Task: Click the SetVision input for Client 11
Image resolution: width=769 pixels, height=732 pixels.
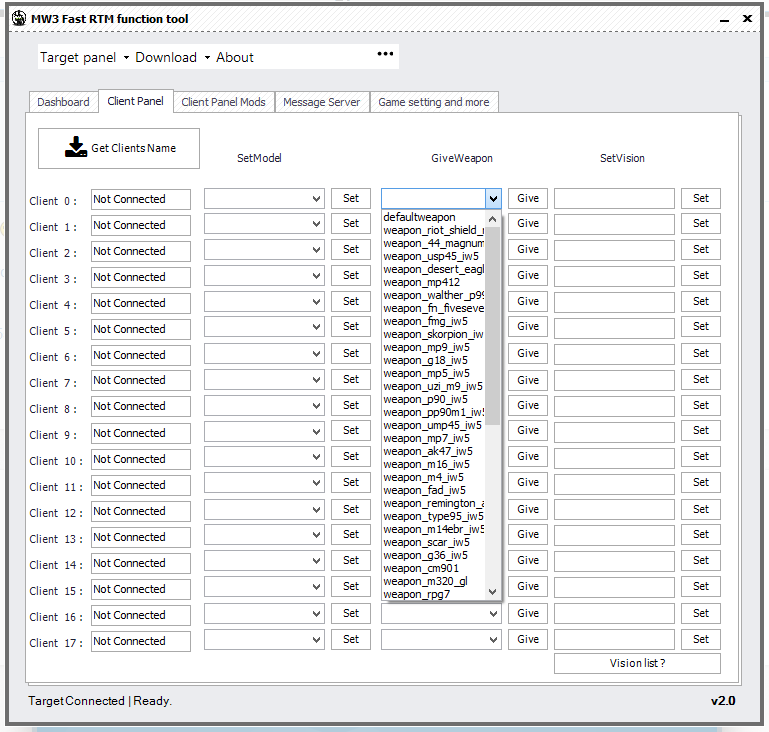Action: 614,482
